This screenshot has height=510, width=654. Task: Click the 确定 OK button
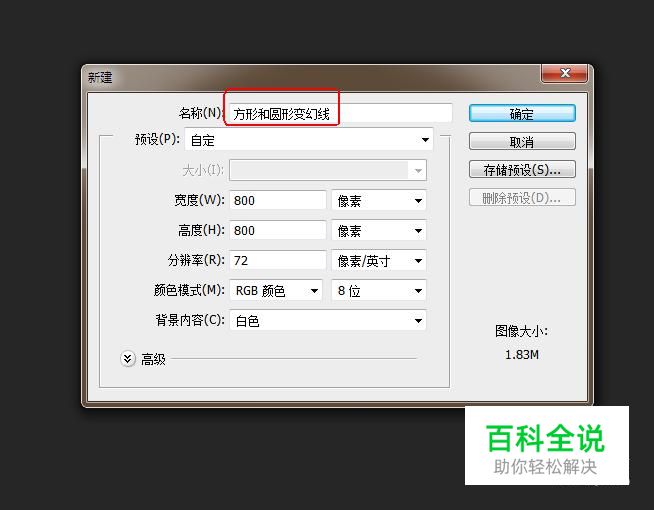coord(522,113)
